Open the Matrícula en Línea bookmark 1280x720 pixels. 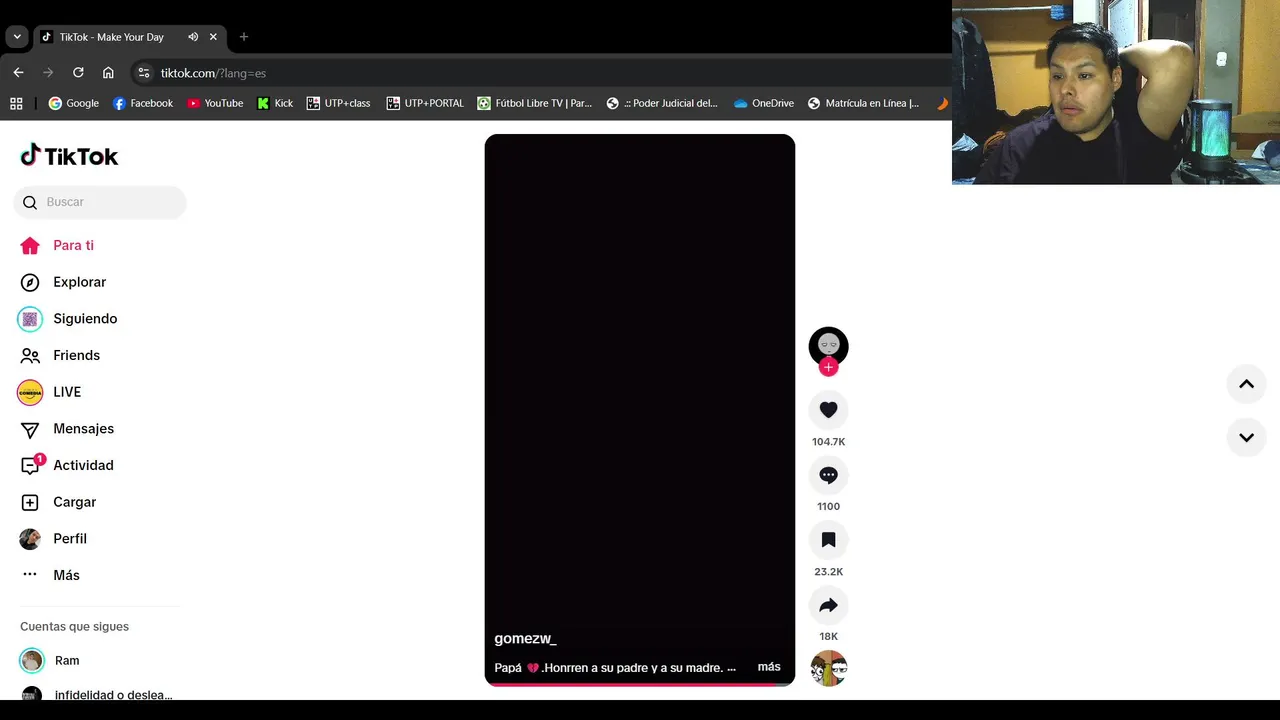[x=864, y=103]
